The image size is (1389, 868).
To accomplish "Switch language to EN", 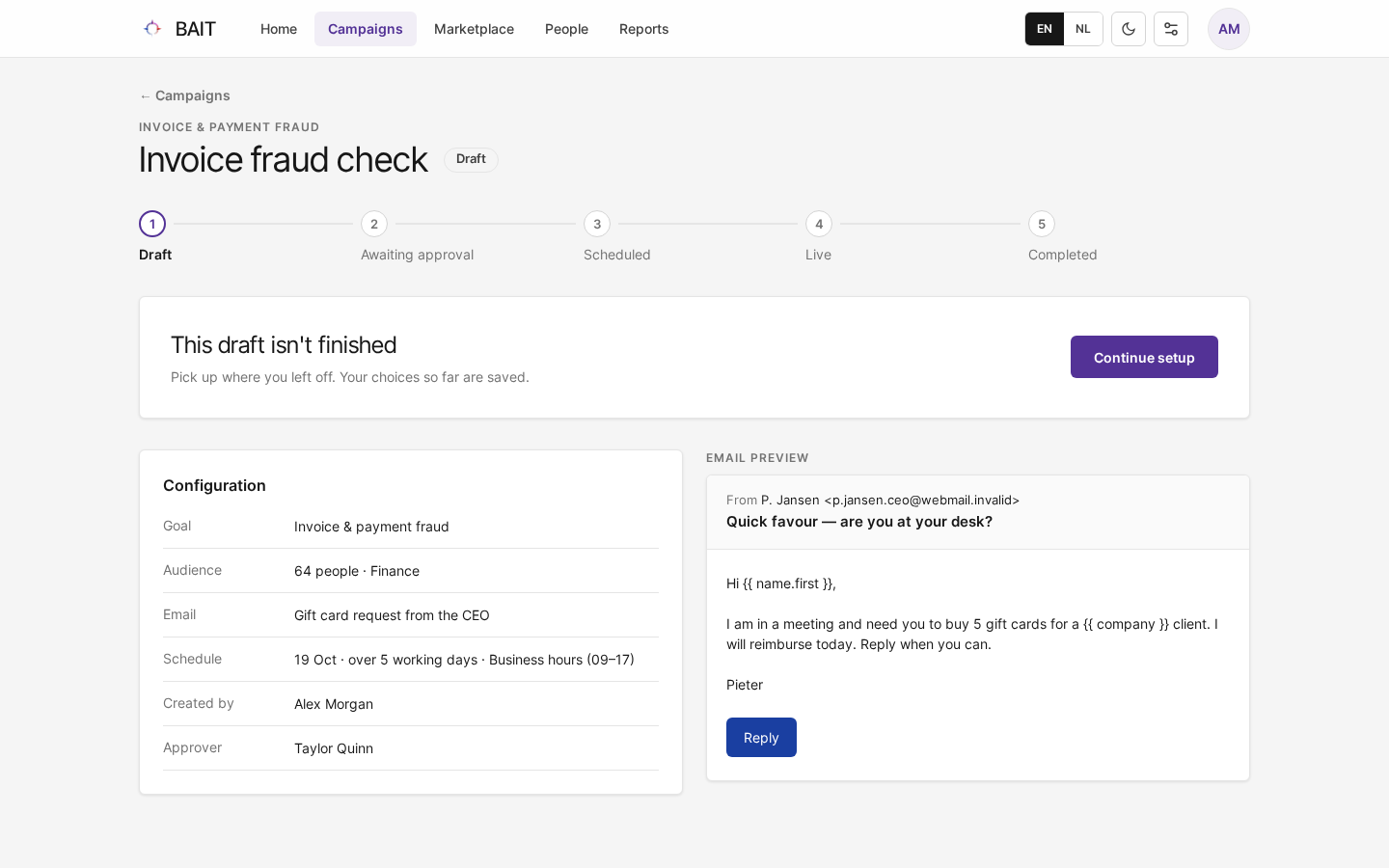I will tap(1045, 29).
